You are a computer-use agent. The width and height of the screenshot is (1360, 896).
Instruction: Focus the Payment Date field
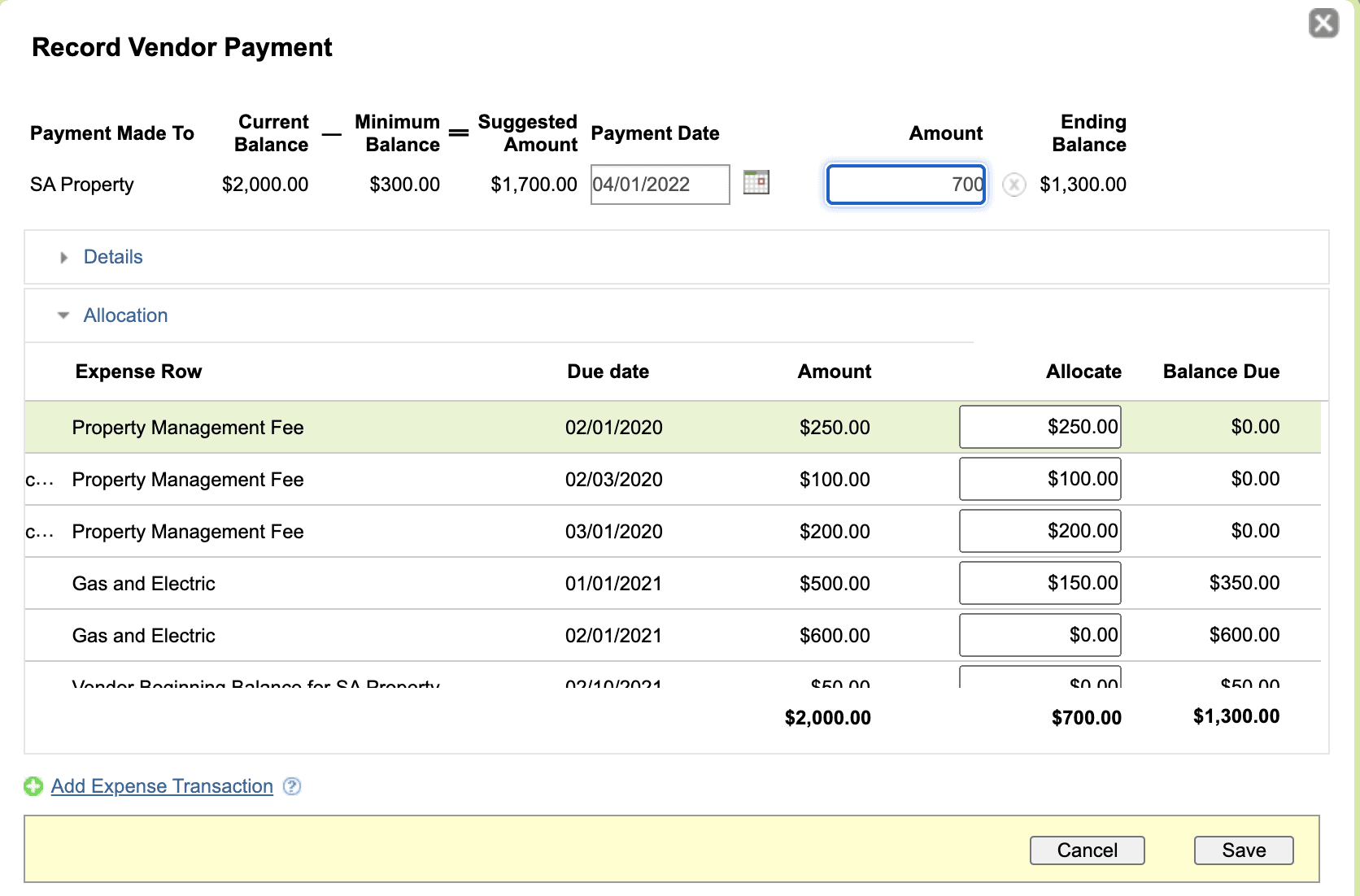pyautogui.click(x=660, y=185)
